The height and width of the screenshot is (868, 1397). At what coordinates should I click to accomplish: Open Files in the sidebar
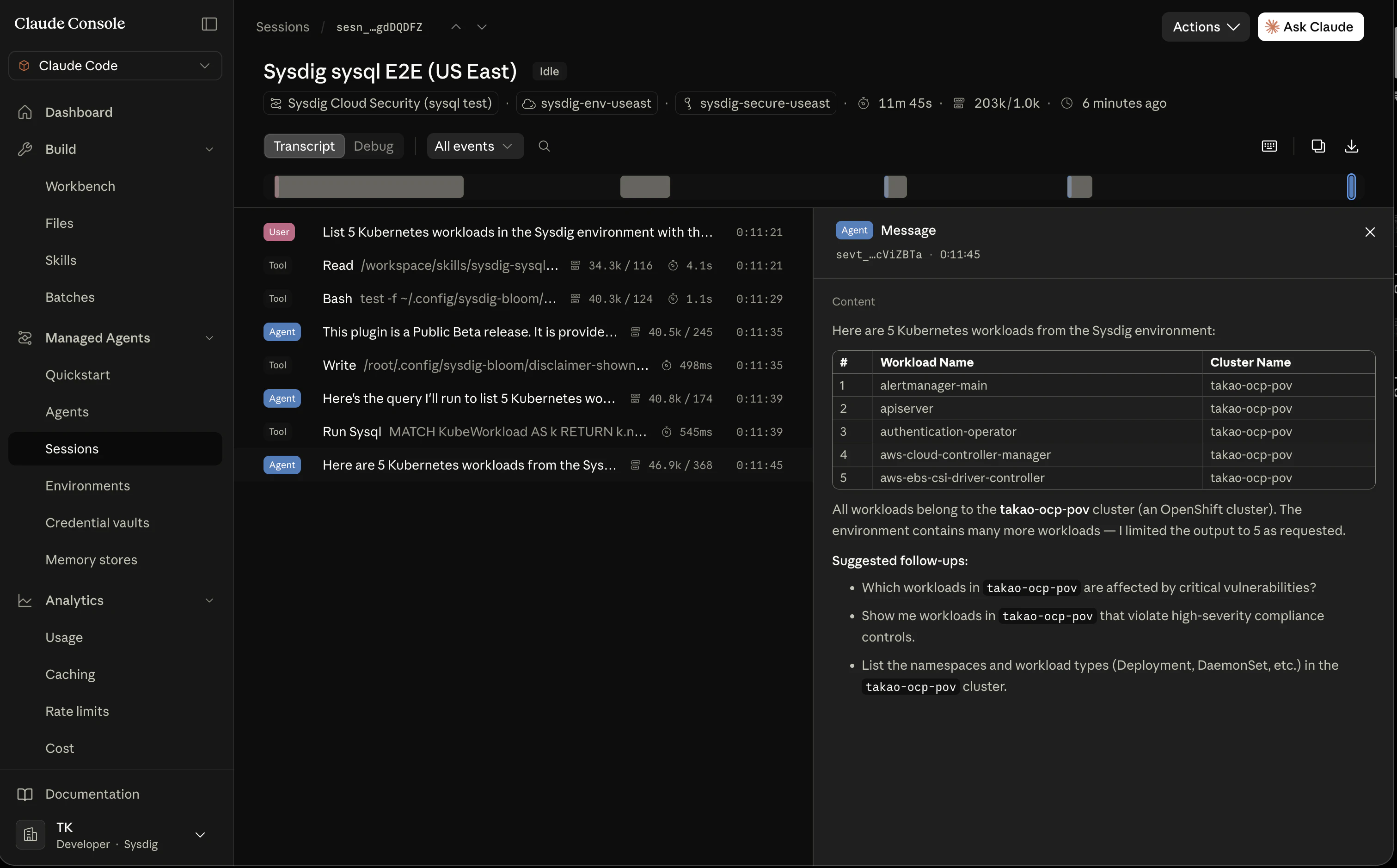coord(60,223)
